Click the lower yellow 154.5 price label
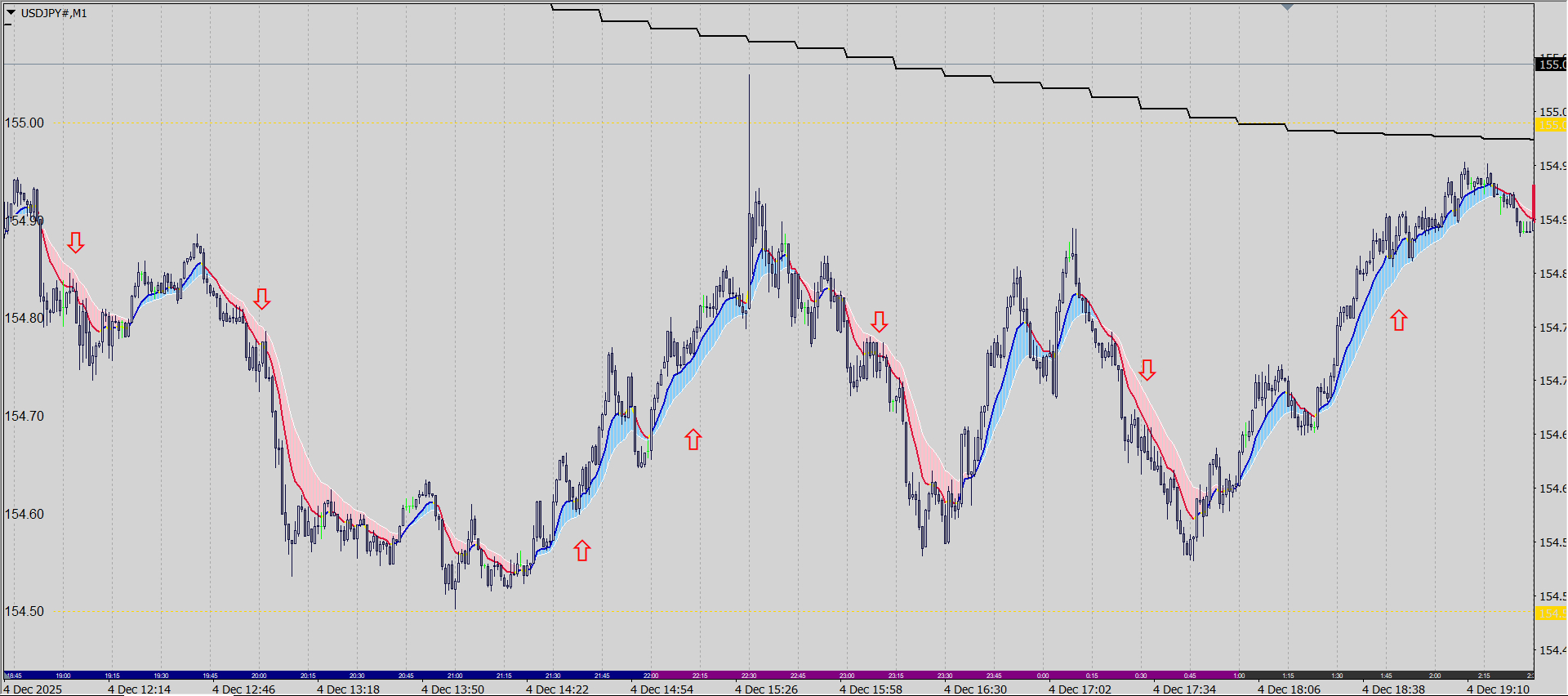Viewport: 1568px width, 696px height. (x=1551, y=613)
